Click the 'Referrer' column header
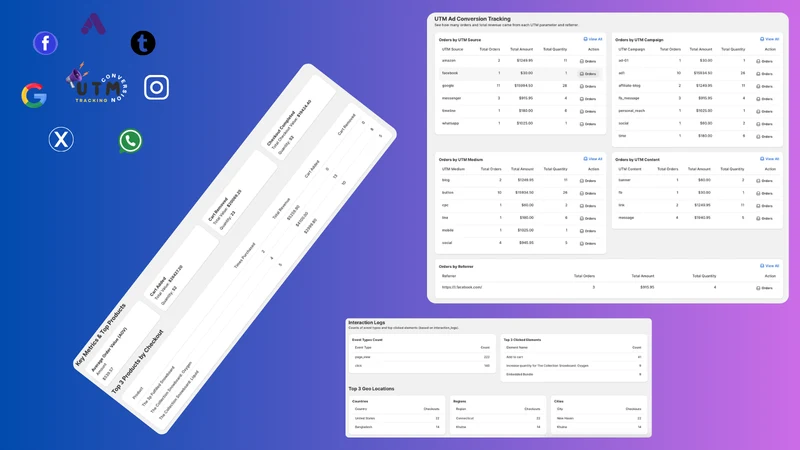The height and width of the screenshot is (450, 800). (x=448, y=276)
